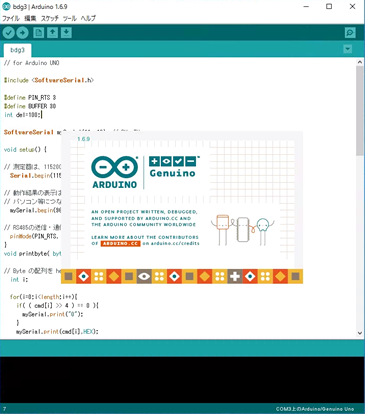Click the orange ARDUINO.CC link badge
Viewport: 365px width, 414px height.
coord(120,243)
